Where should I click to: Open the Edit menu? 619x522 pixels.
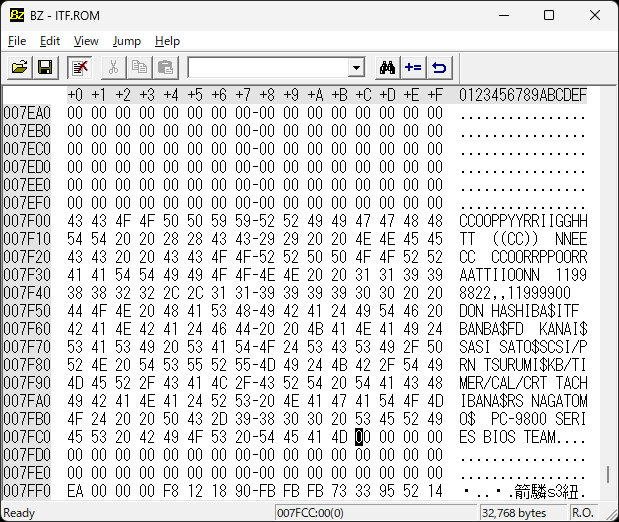point(50,41)
